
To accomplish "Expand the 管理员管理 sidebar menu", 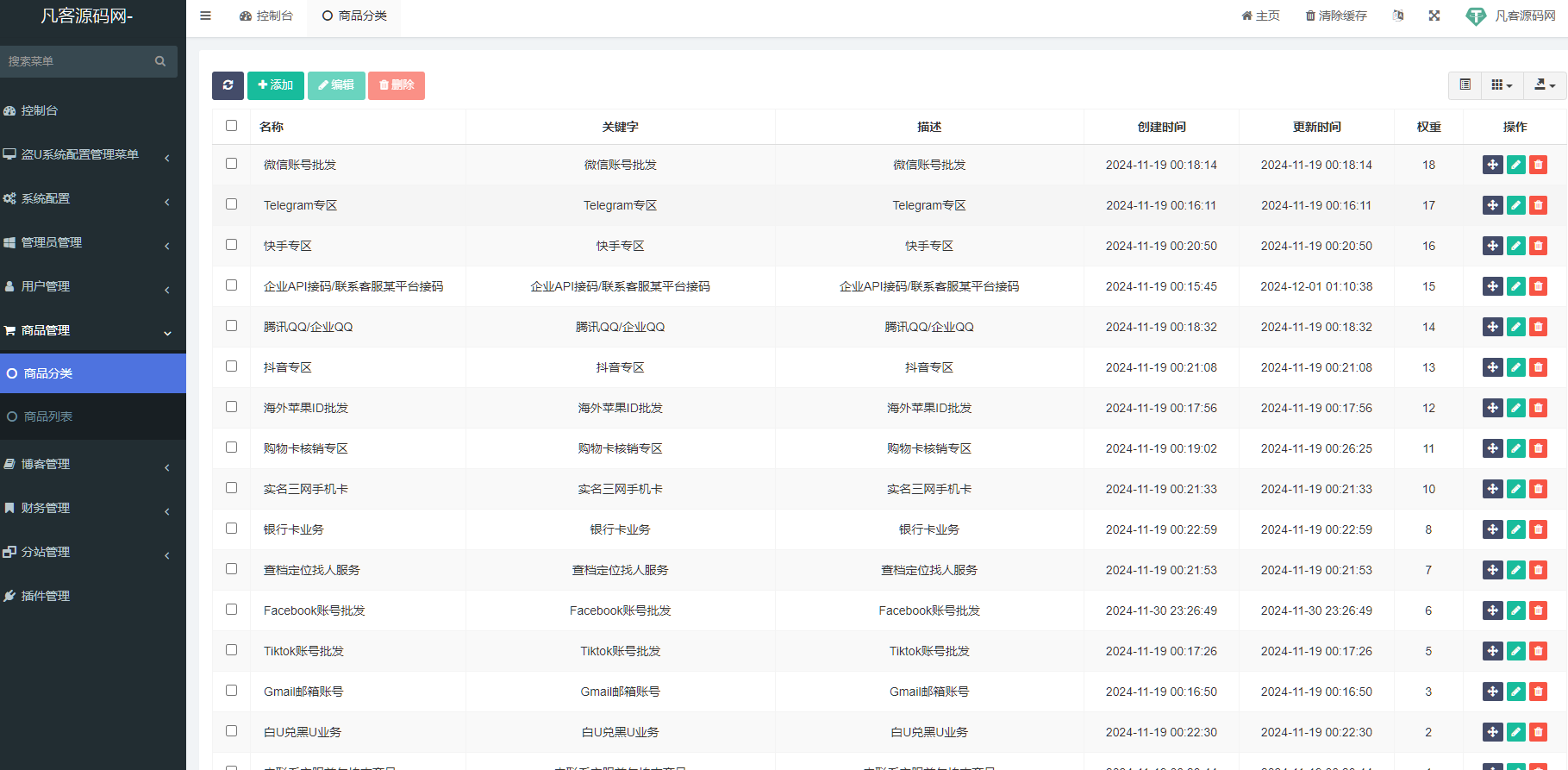I will pos(93,243).
